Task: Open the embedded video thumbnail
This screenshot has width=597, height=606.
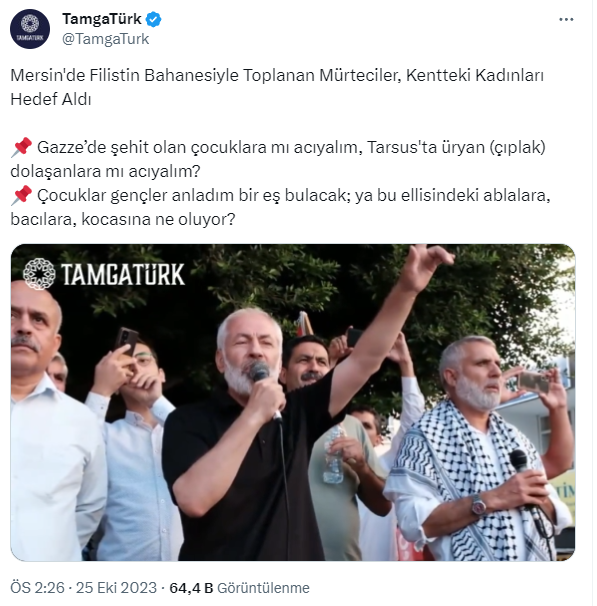Action: click(293, 402)
